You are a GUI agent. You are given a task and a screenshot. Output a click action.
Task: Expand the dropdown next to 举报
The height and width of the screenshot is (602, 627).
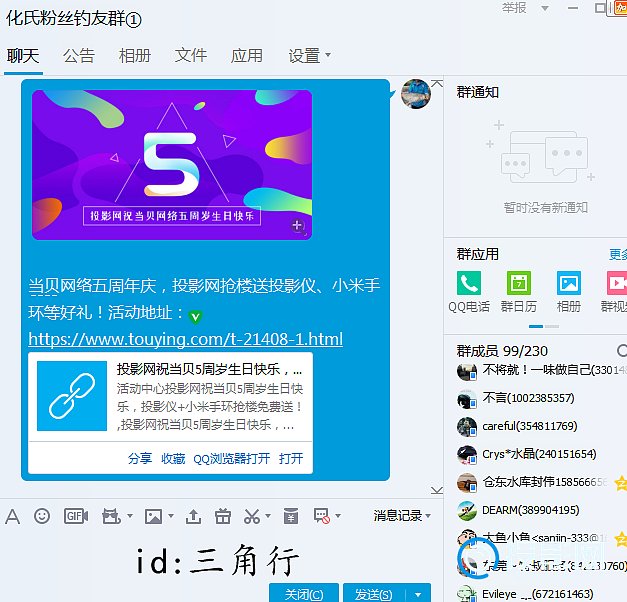point(545,8)
